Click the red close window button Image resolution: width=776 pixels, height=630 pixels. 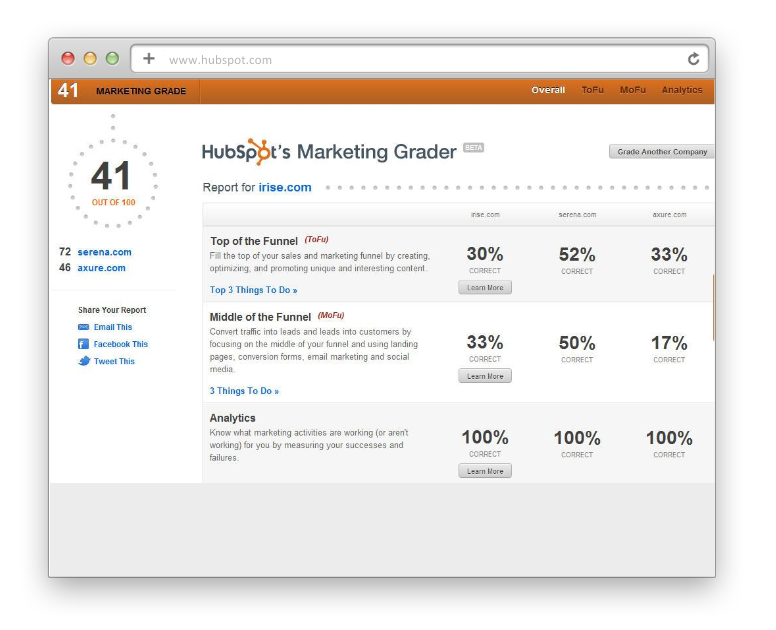[68, 58]
